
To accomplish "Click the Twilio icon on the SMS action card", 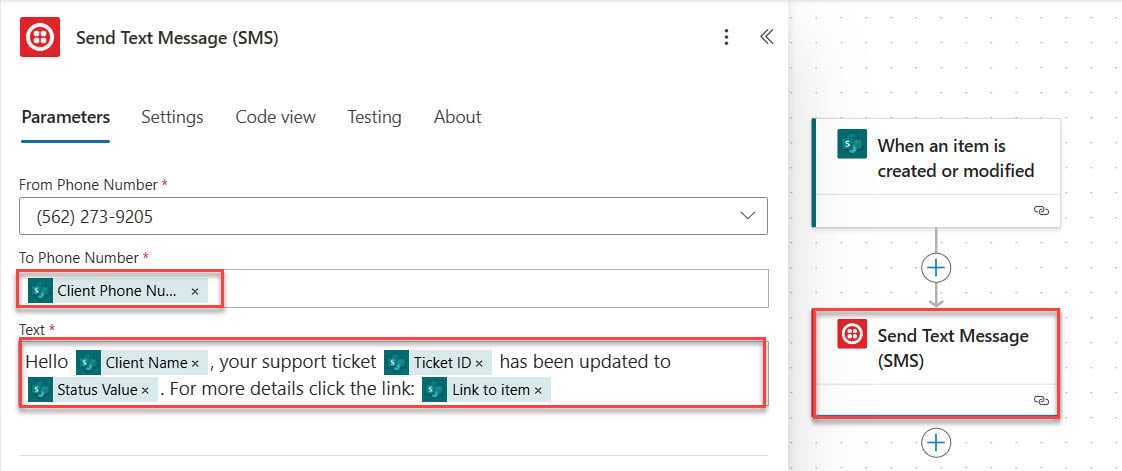I will (852, 334).
